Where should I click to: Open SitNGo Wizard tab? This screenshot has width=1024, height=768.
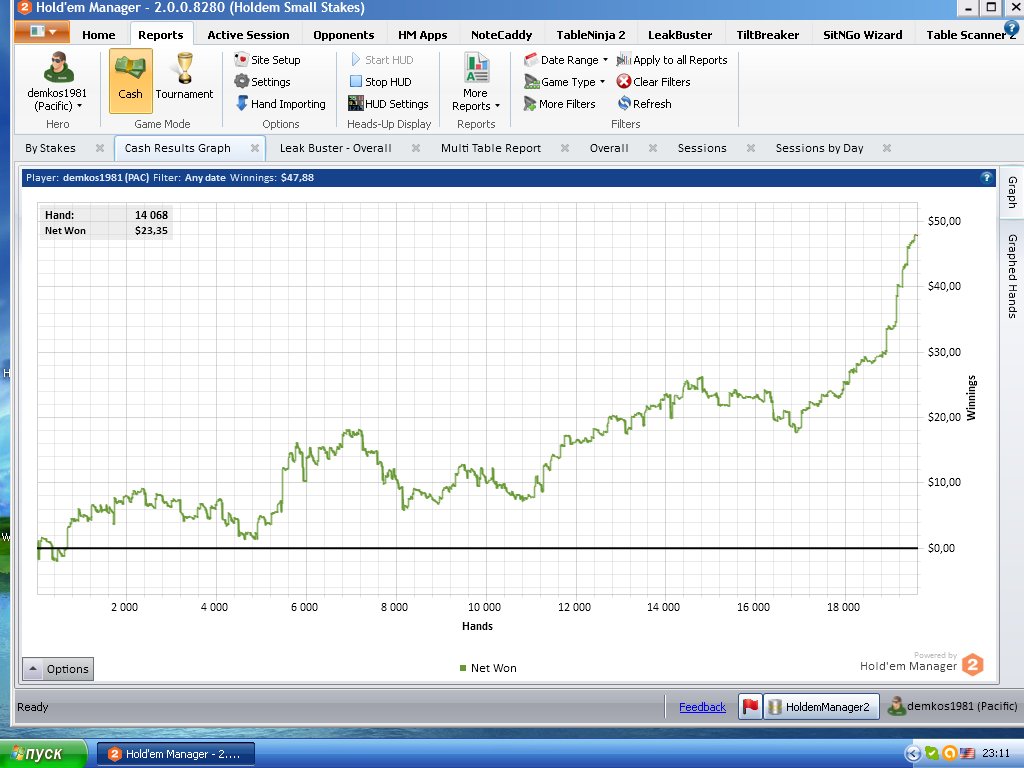[863, 35]
